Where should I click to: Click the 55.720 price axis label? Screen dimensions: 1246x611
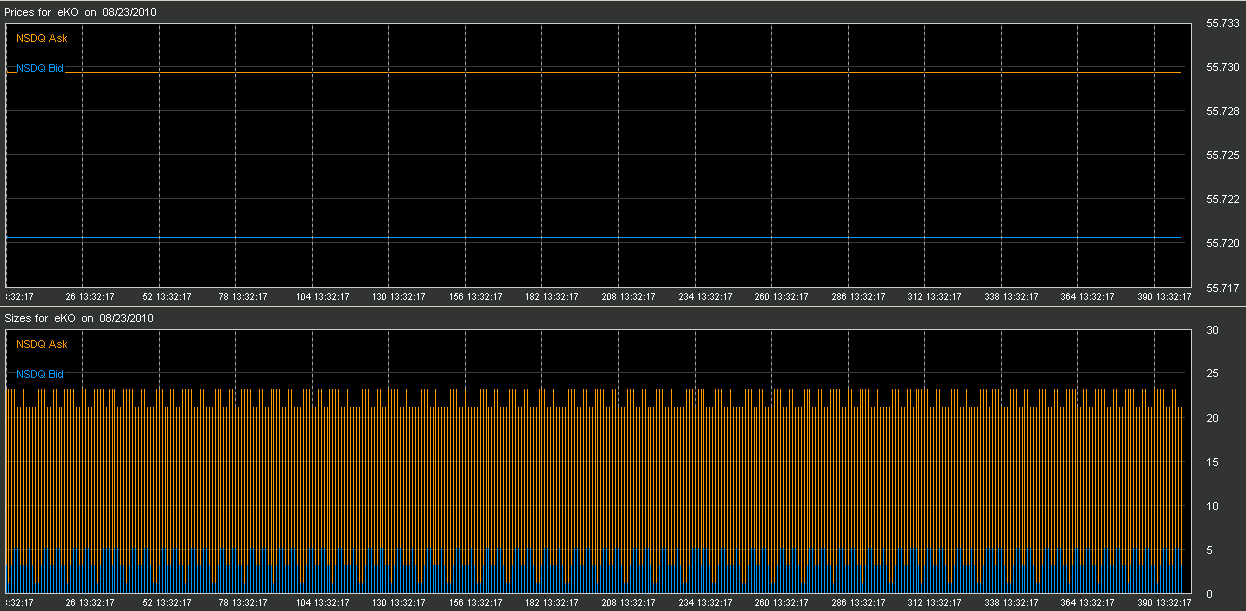[x=1224, y=243]
